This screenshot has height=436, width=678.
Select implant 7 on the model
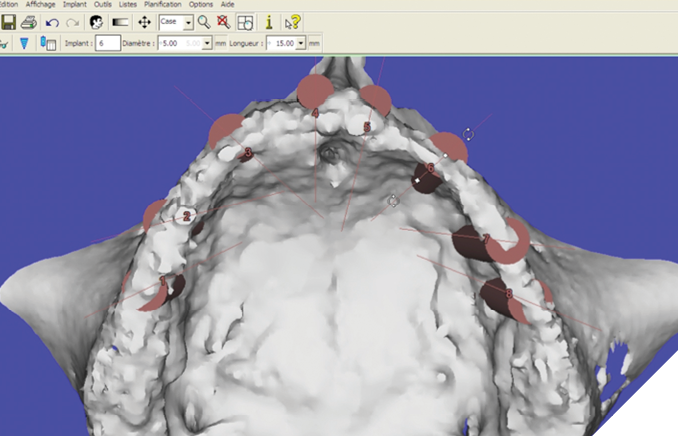[486, 239]
